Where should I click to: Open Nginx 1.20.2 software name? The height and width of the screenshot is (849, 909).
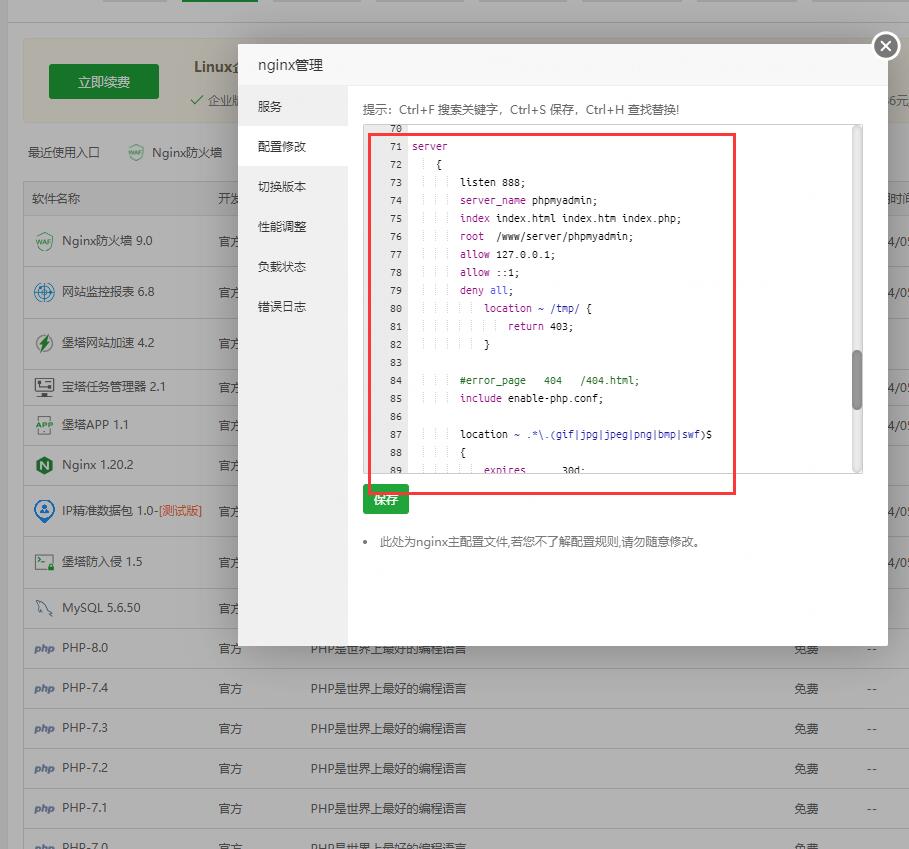(x=97, y=465)
